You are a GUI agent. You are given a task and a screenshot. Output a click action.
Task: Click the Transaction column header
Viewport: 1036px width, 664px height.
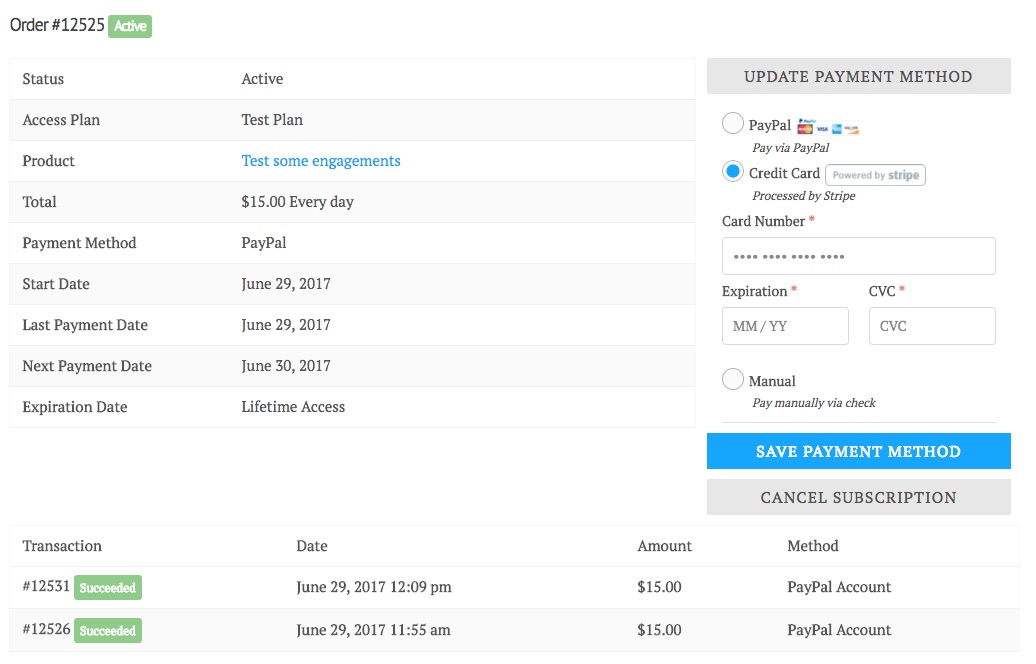(x=62, y=546)
